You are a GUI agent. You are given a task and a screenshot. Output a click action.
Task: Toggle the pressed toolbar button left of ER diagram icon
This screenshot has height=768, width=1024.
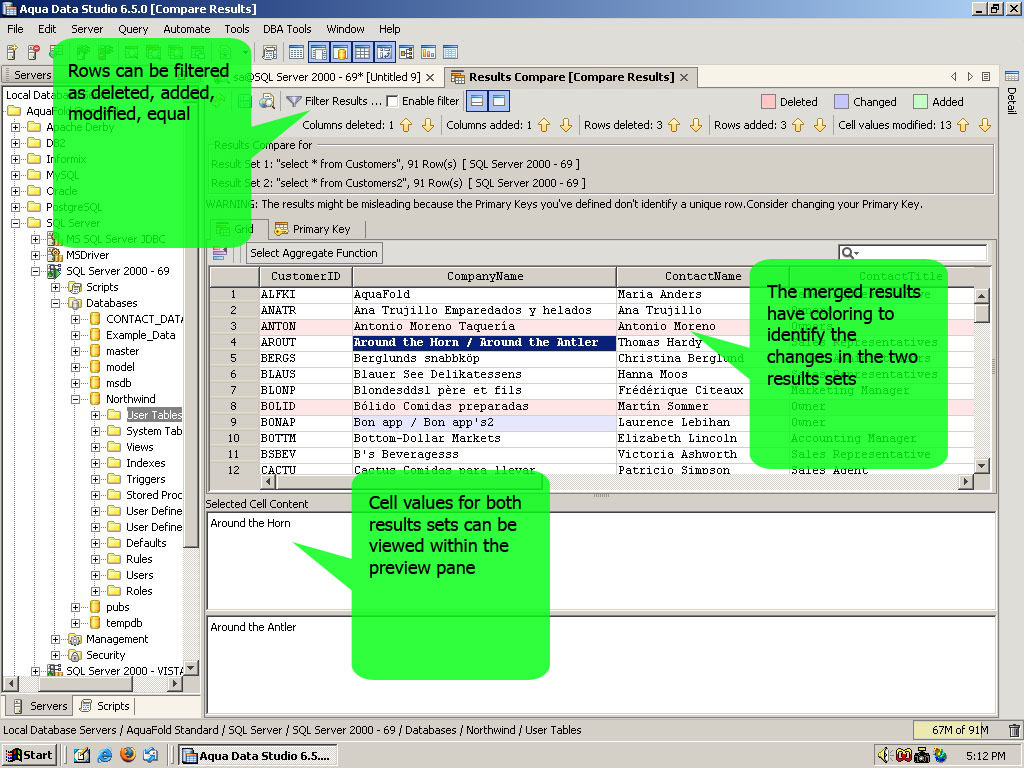coord(385,52)
